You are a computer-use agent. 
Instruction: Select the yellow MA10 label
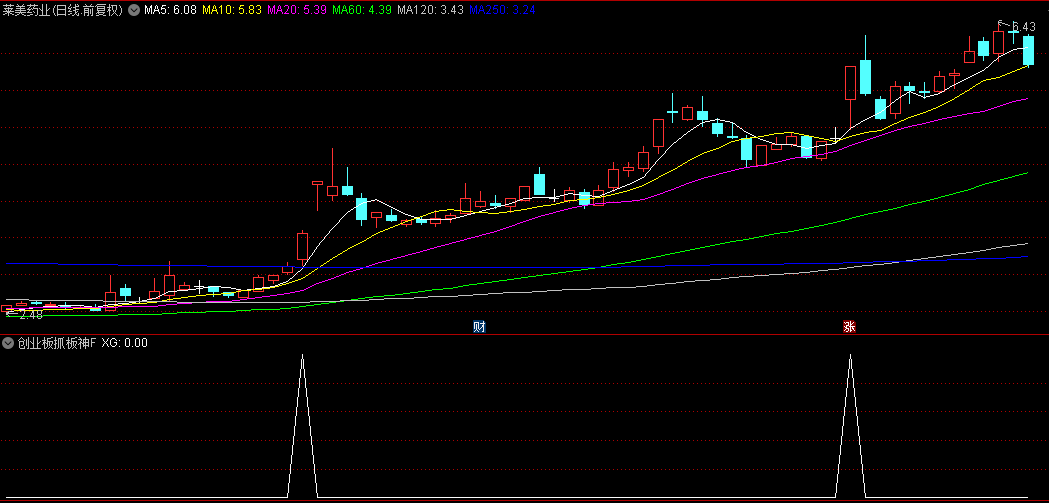[232, 10]
